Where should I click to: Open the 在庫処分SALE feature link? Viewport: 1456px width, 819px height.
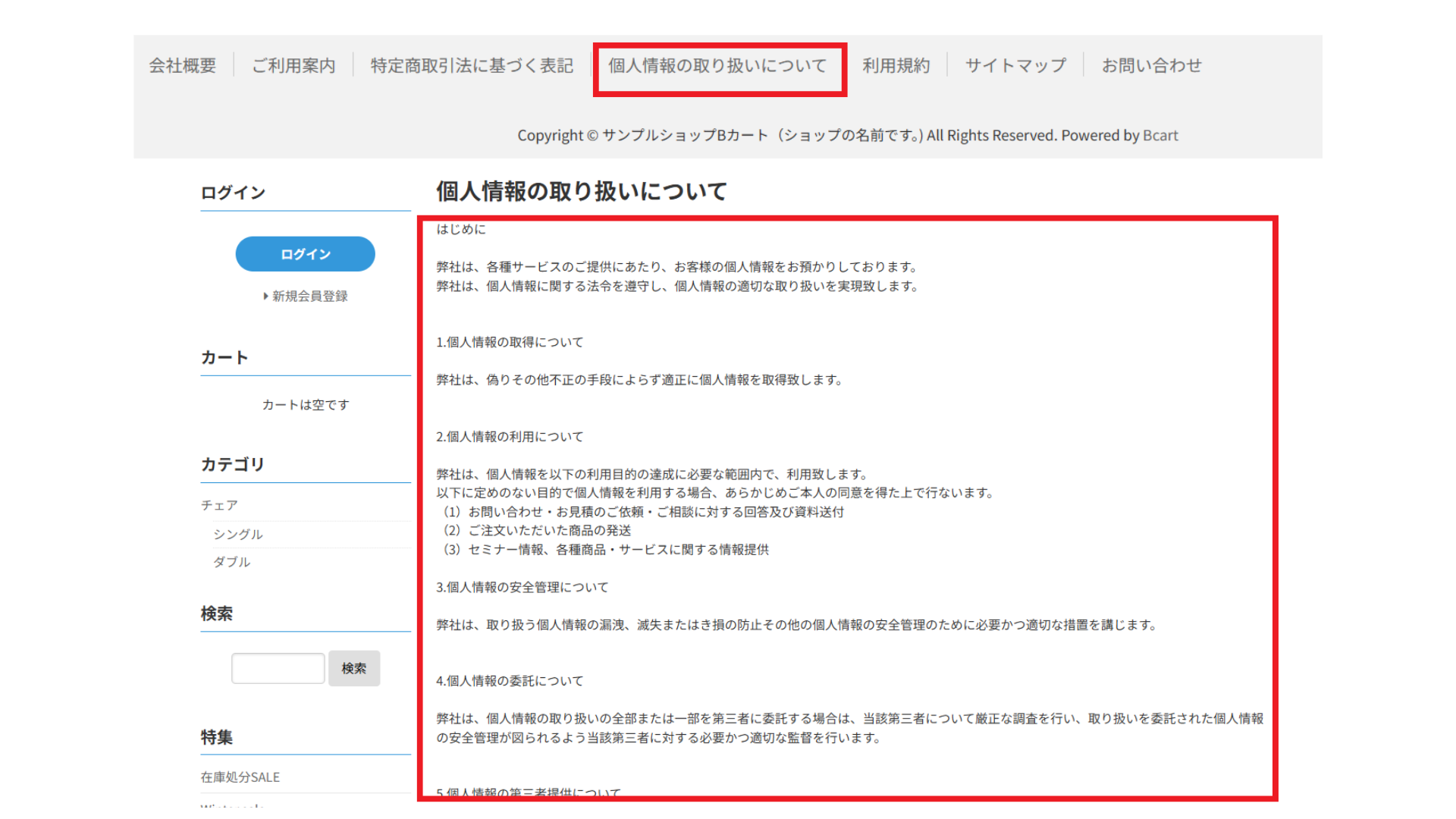click(240, 777)
